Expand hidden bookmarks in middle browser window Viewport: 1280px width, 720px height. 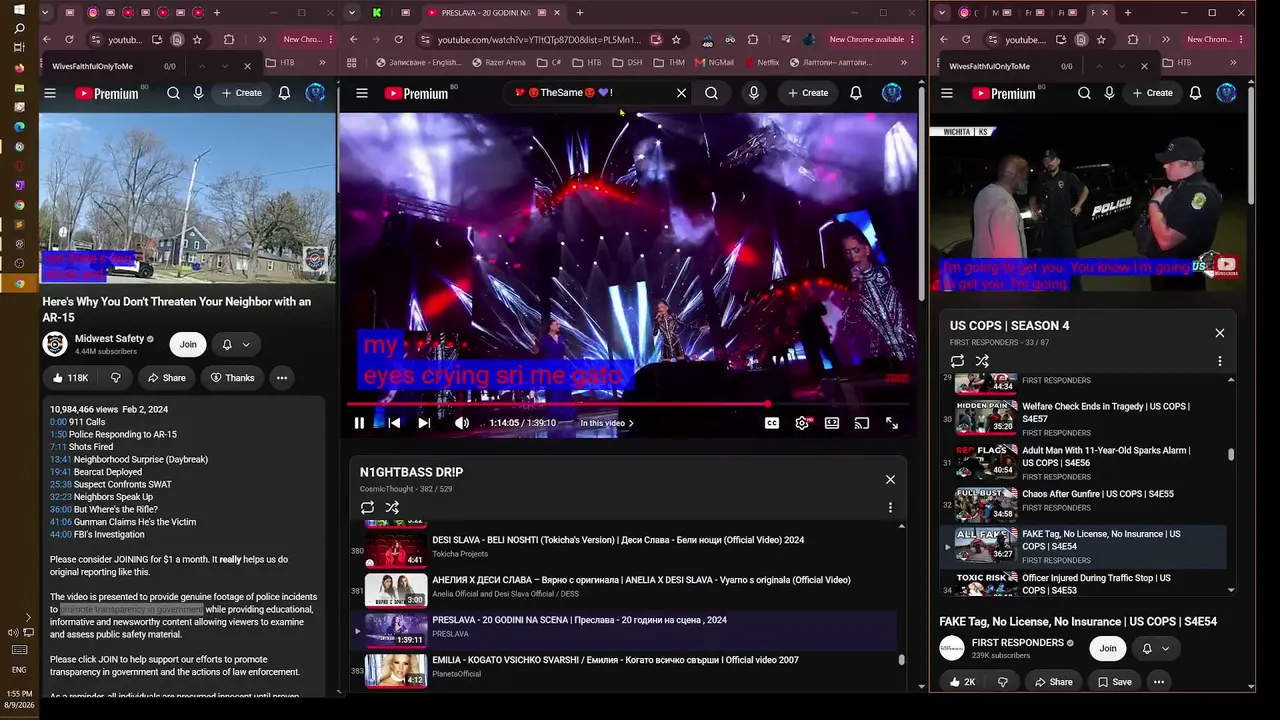pos(903,62)
